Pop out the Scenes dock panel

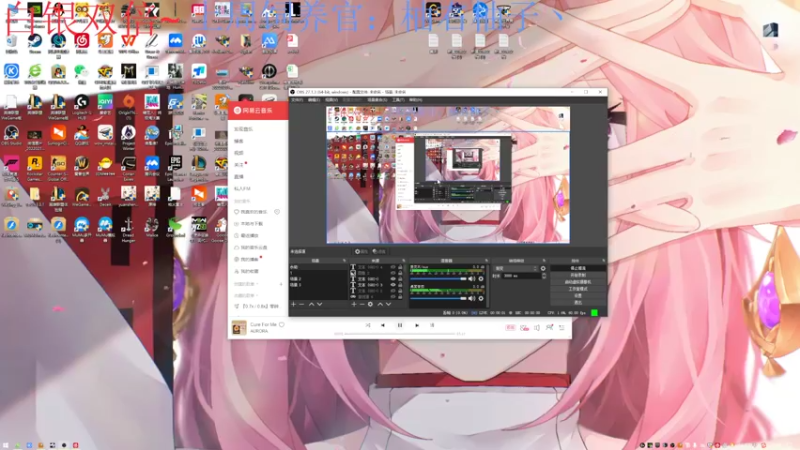click(344, 260)
